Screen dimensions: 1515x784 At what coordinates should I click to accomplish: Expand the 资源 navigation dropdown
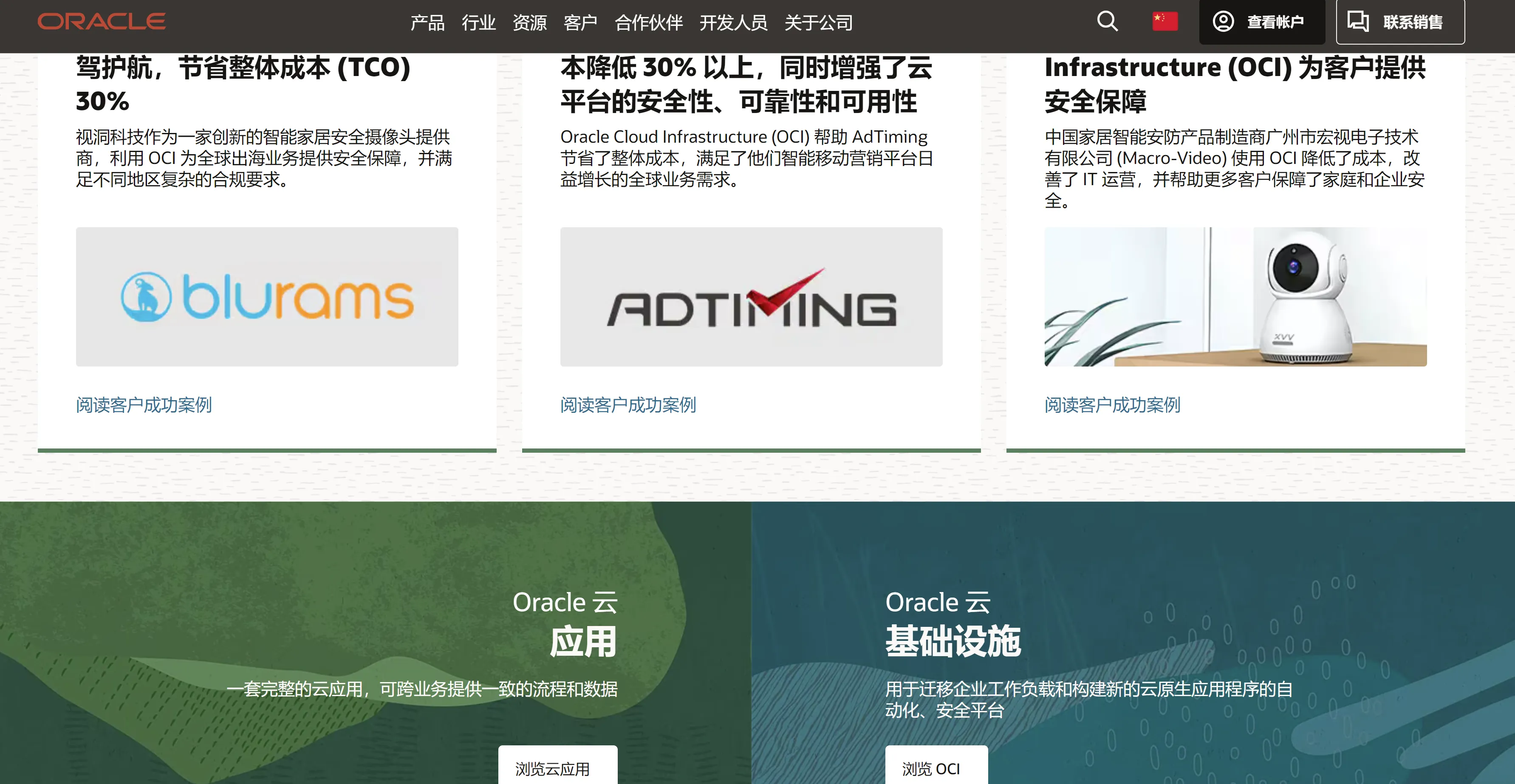pyautogui.click(x=529, y=23)
